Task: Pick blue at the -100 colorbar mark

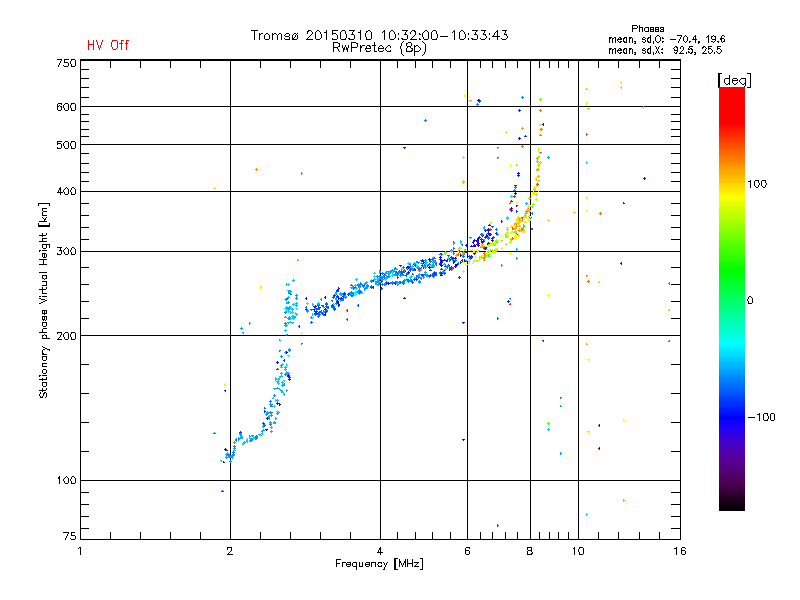Action: point(732,417)
